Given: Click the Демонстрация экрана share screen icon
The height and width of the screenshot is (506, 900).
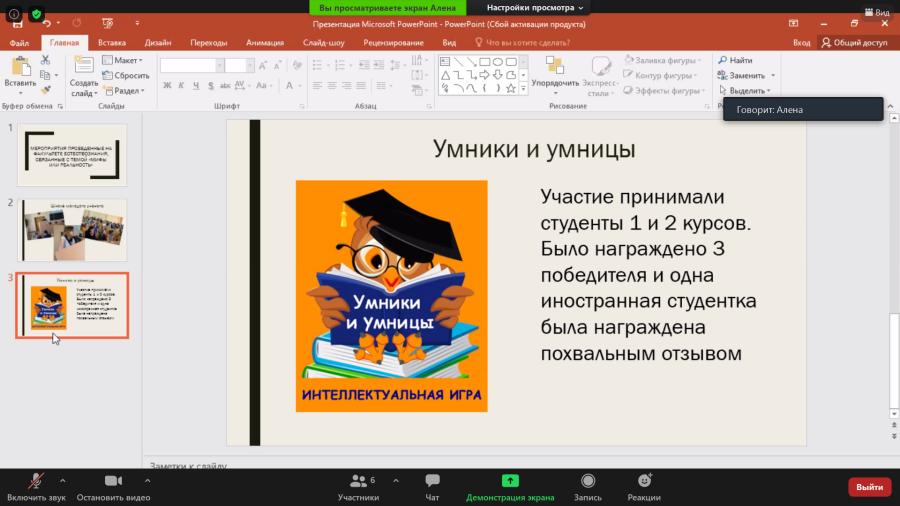Looking at the screenshot, I should pos(510,481).
